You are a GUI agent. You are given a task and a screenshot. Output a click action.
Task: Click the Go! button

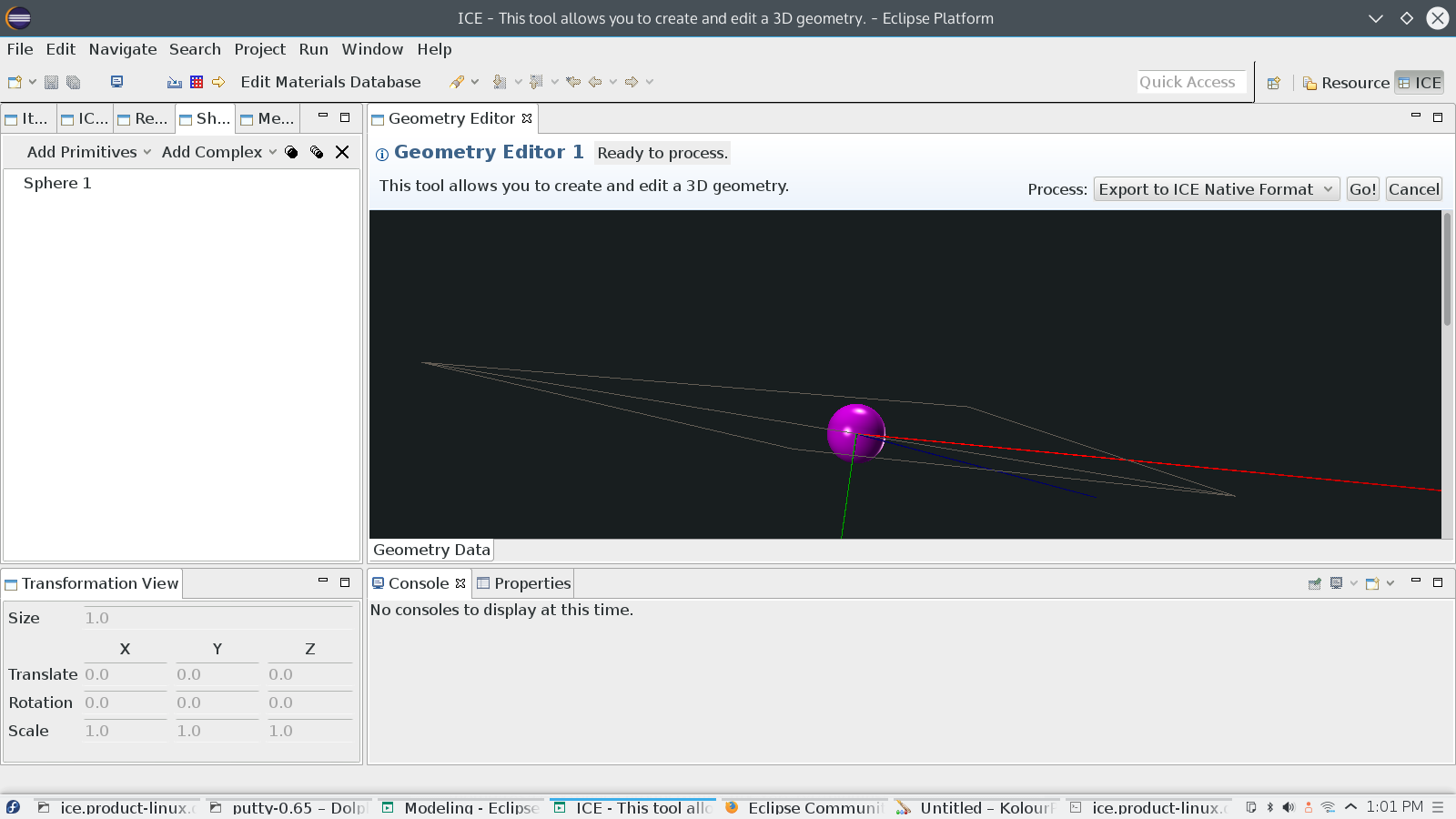(1363, 189)
